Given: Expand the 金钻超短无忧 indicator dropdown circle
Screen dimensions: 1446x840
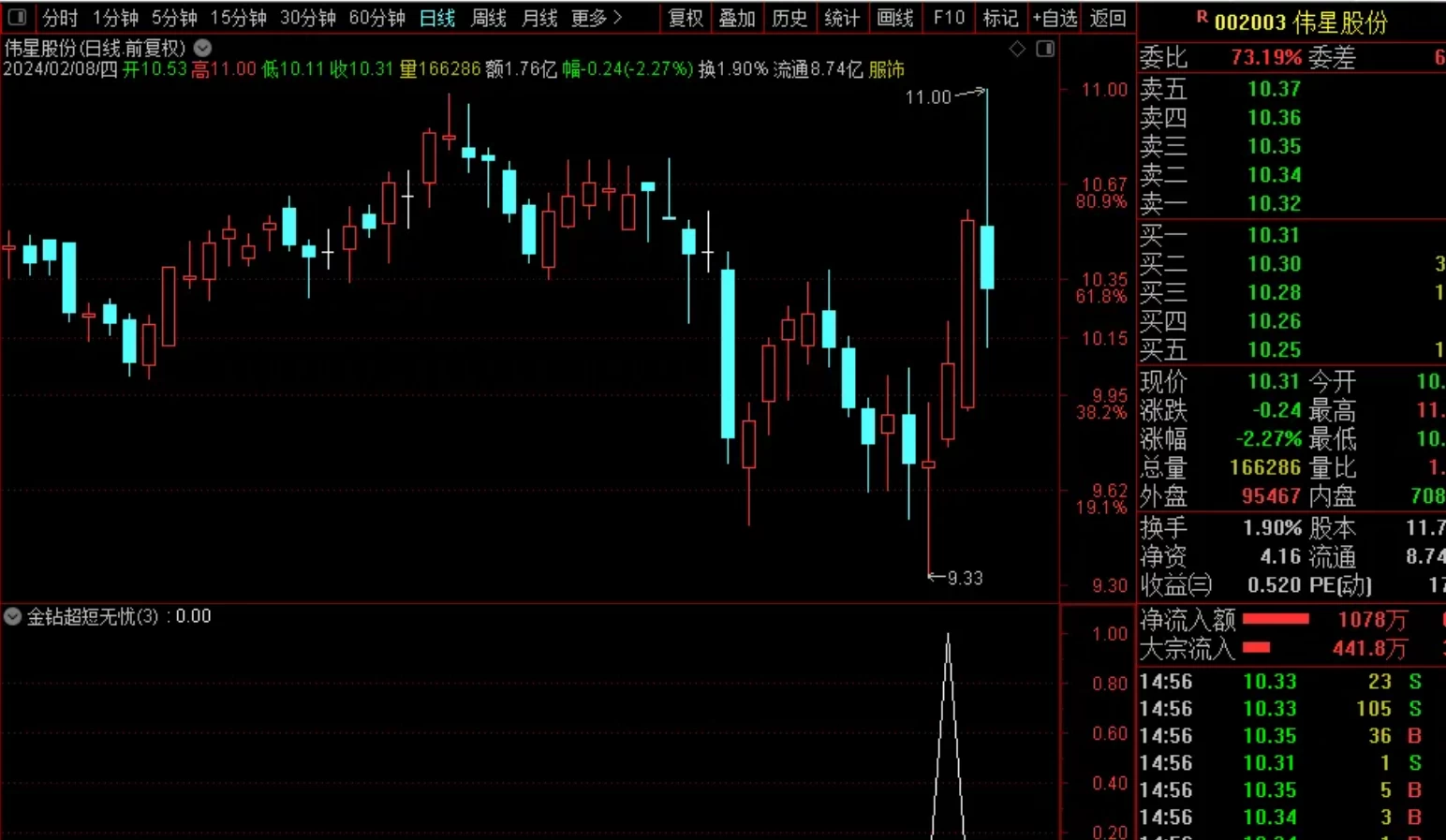Looking at the screenshot, I should click(13, 616).
